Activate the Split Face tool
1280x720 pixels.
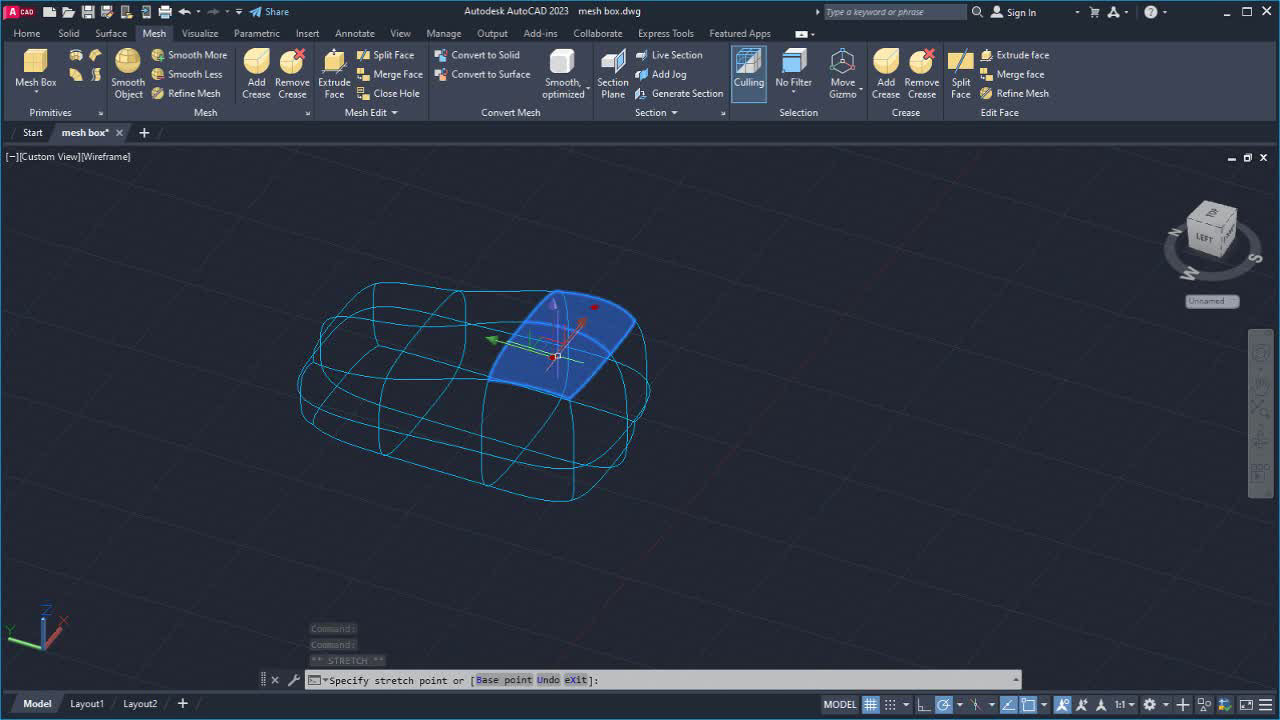[x=386, y=54]
